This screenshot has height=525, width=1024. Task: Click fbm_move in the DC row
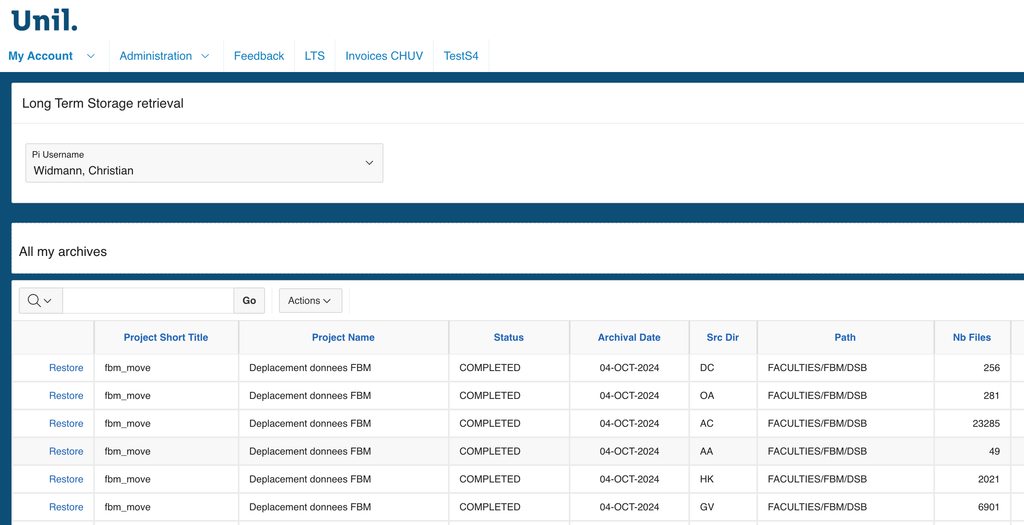tap(127, 368)
